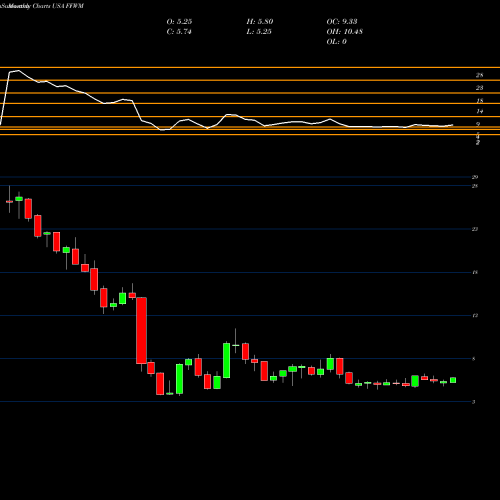
Task: Select the open value 'O: 5.25'
Action: tap(179, 21)
